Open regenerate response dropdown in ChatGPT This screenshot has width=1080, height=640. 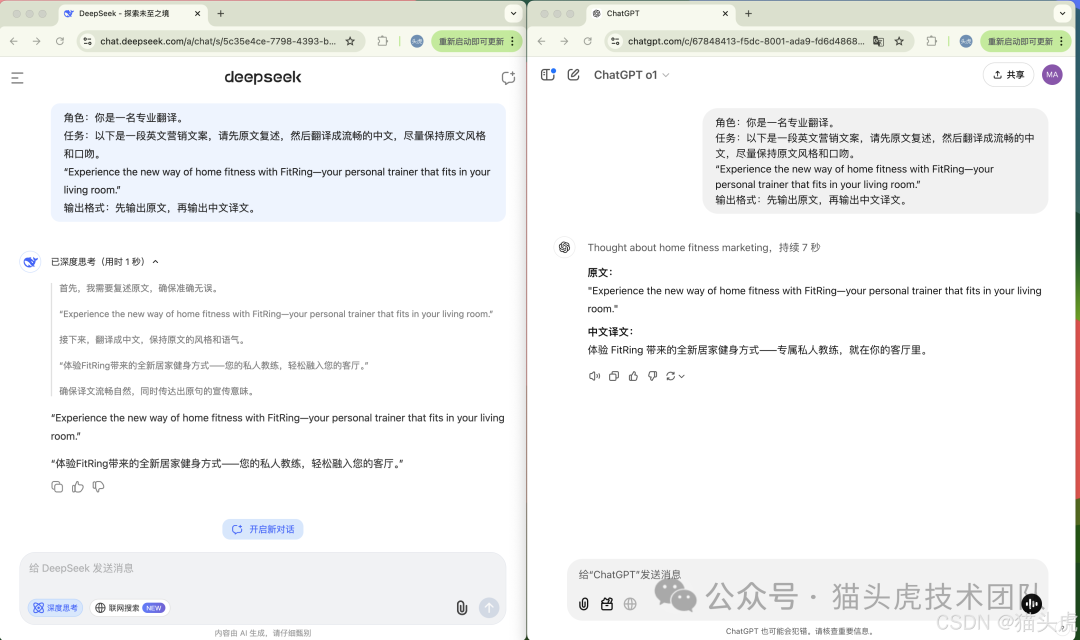[x=675, y=376]
